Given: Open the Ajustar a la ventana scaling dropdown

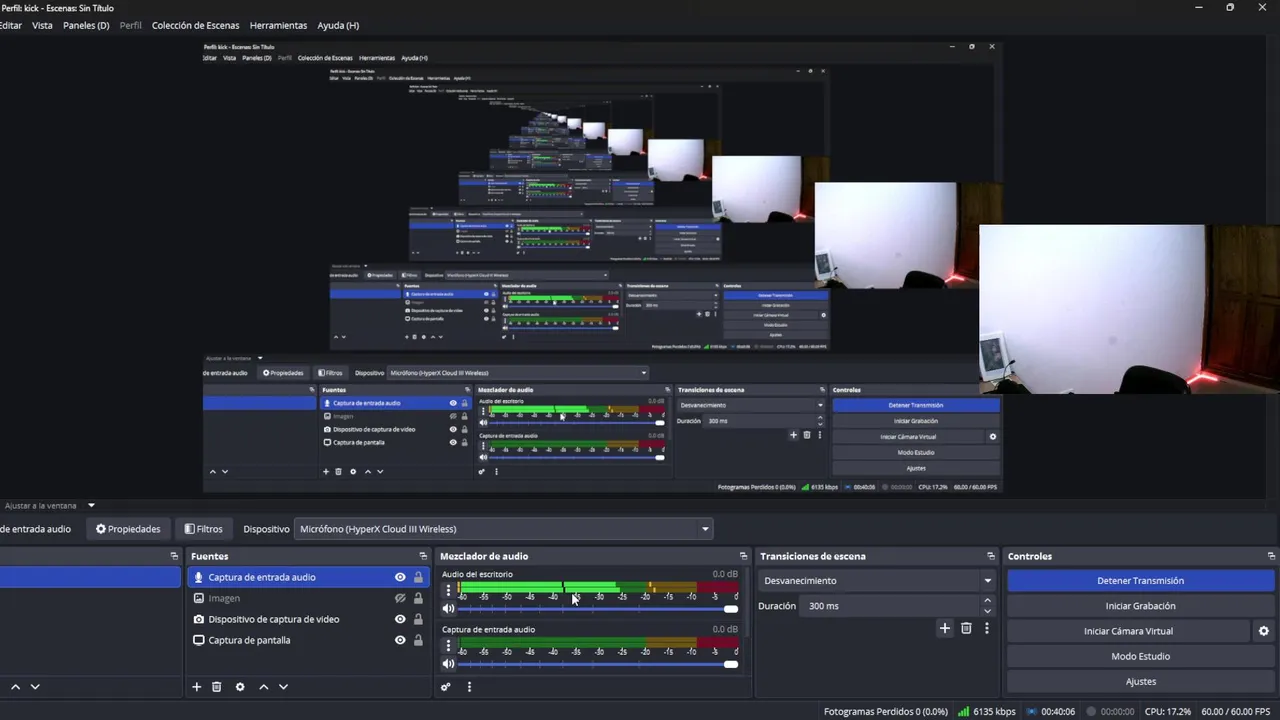Looking at the screenshot, I should click(50, 506).
